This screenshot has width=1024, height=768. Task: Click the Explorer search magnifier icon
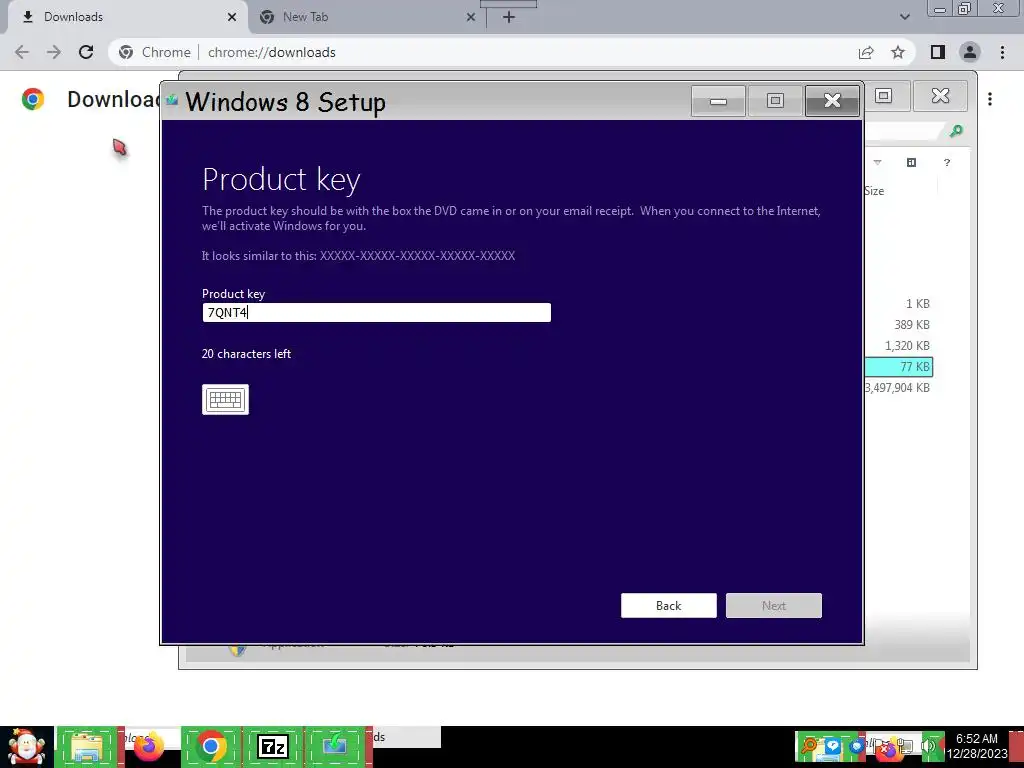pyautogui.click(x=956, y=131)
